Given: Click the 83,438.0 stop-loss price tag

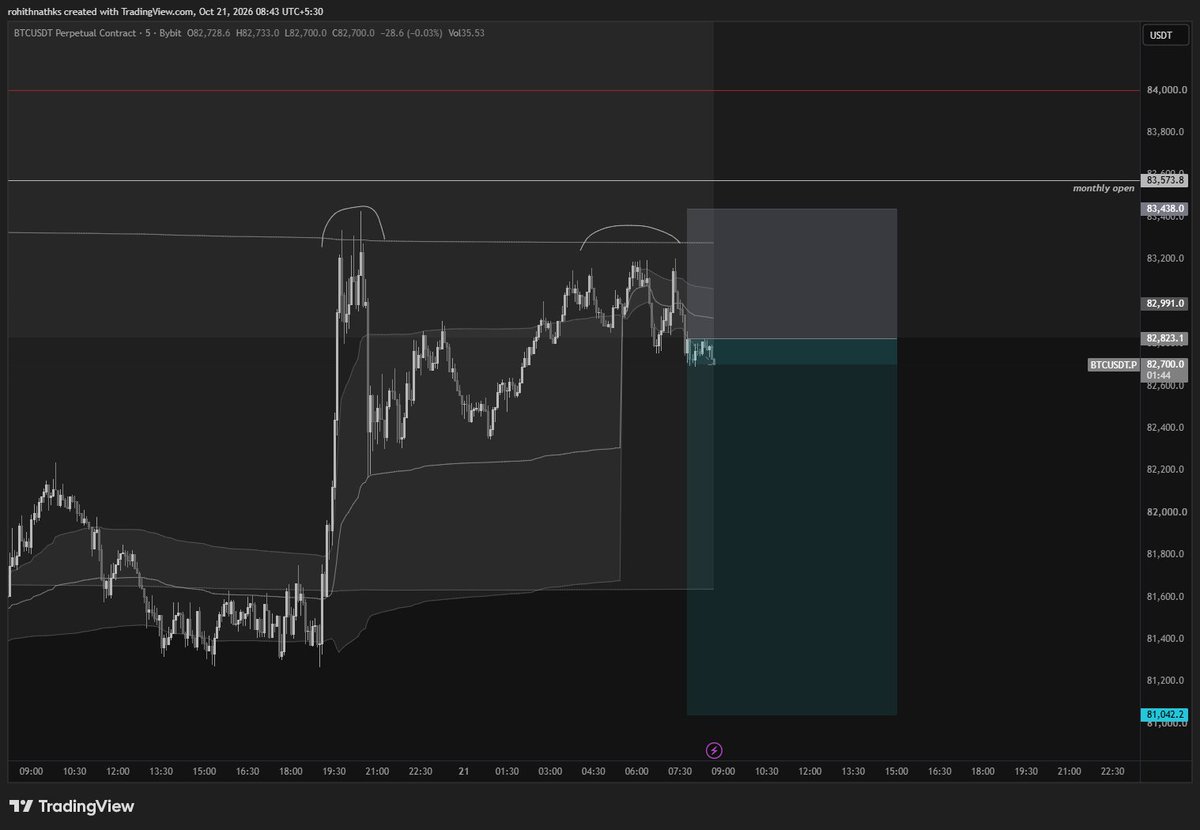Looking at the screenshot, I should [x=1165, y=208].
